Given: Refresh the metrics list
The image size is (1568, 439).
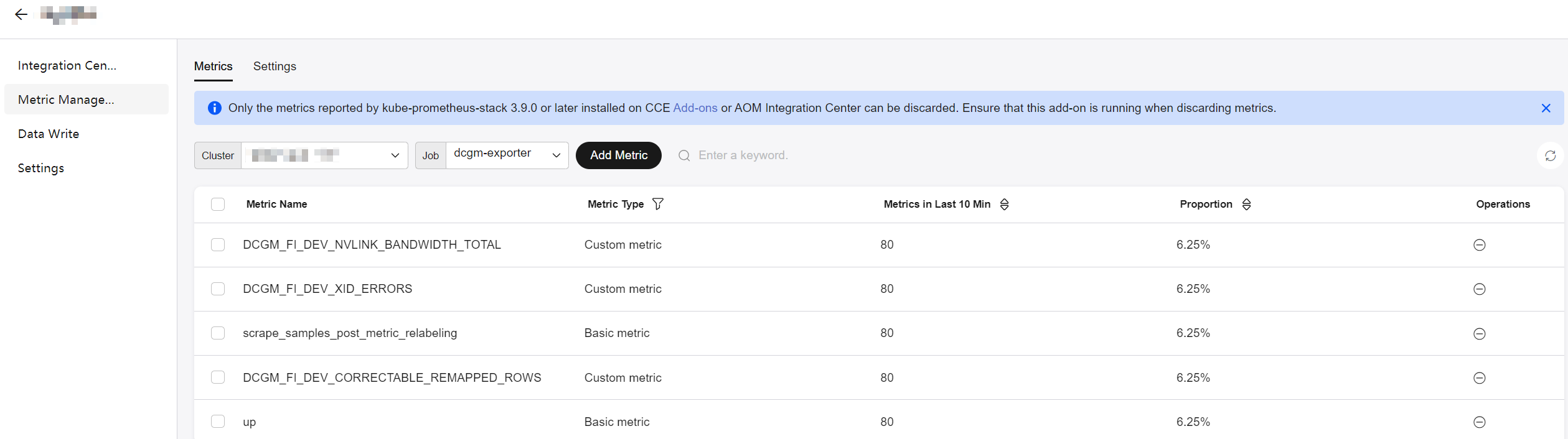Looking at the screenshot, I should (x=1550, y=155).
